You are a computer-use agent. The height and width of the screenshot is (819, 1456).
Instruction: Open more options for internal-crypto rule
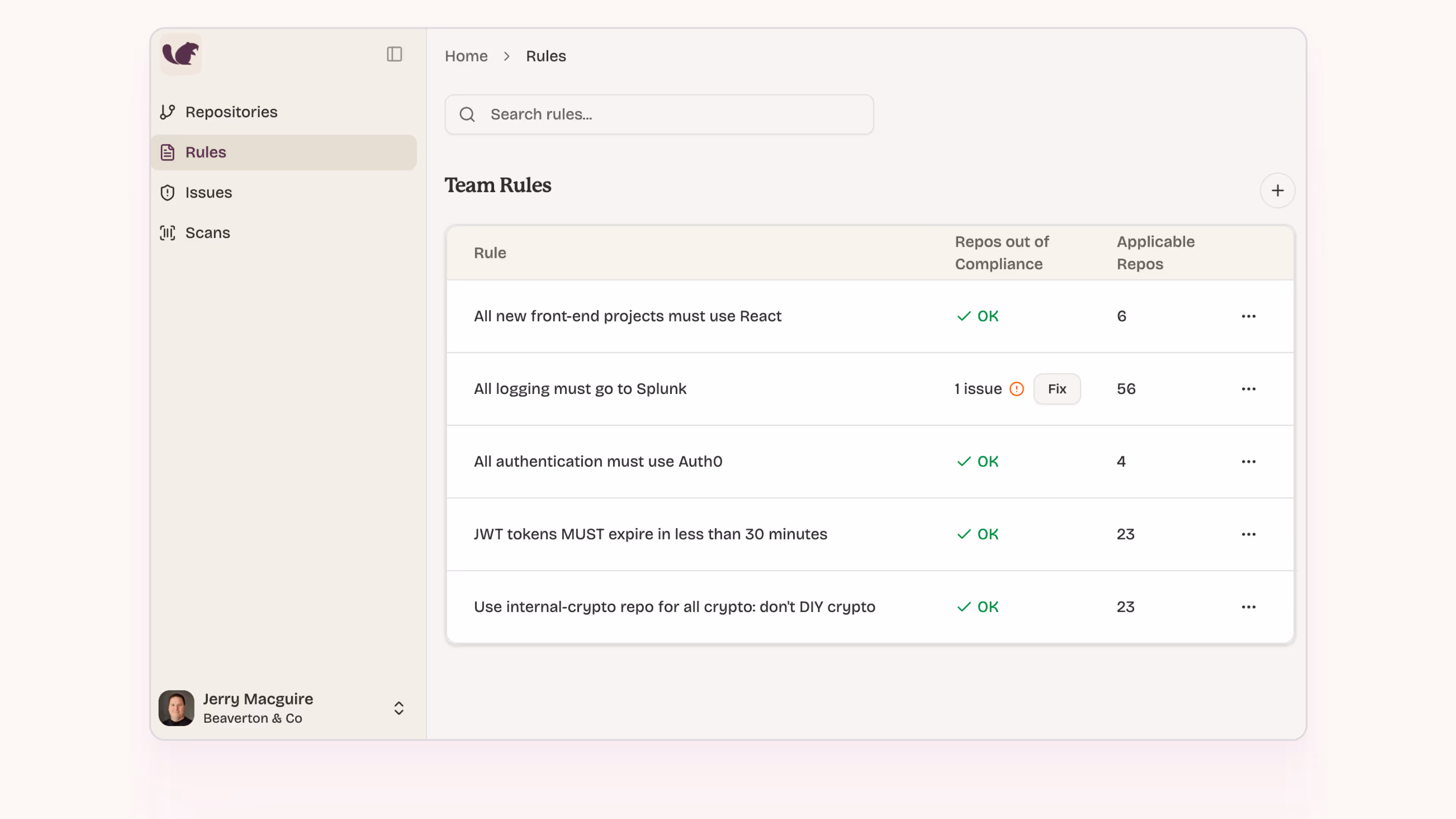[x=1248, y=607]
